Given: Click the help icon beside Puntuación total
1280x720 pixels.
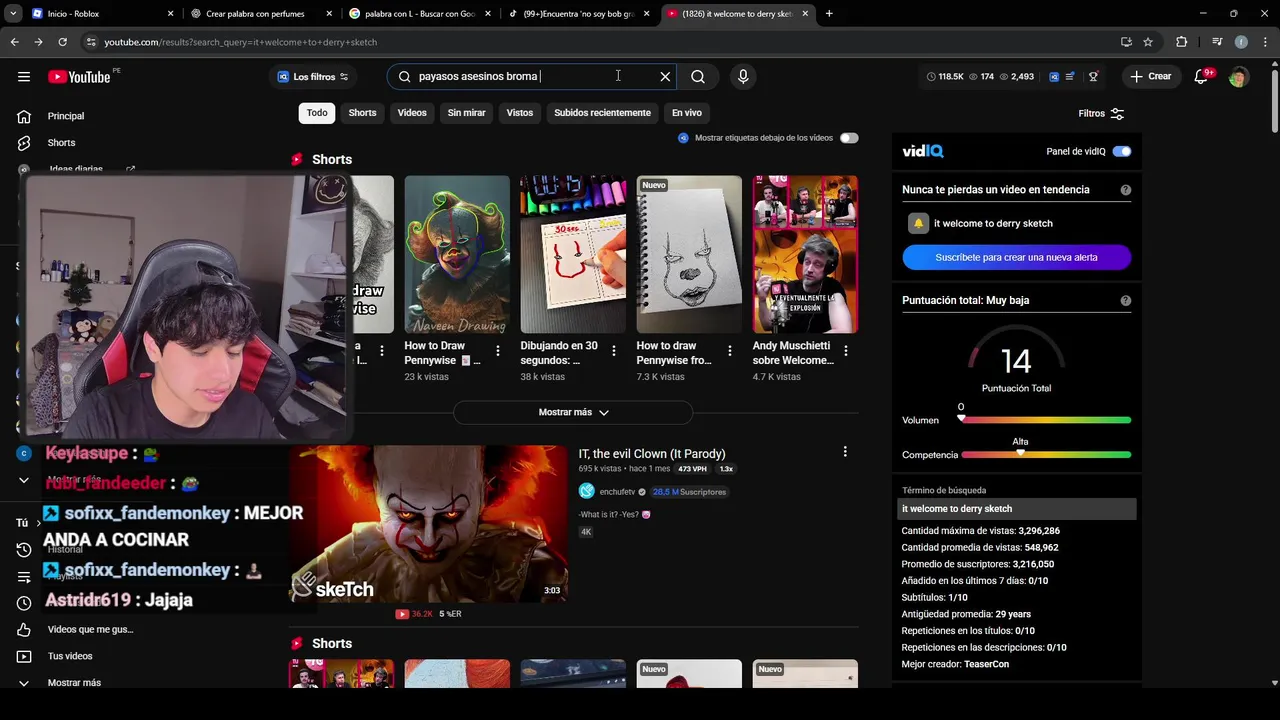Looking at the screenshot, I should pos(1126,300).
